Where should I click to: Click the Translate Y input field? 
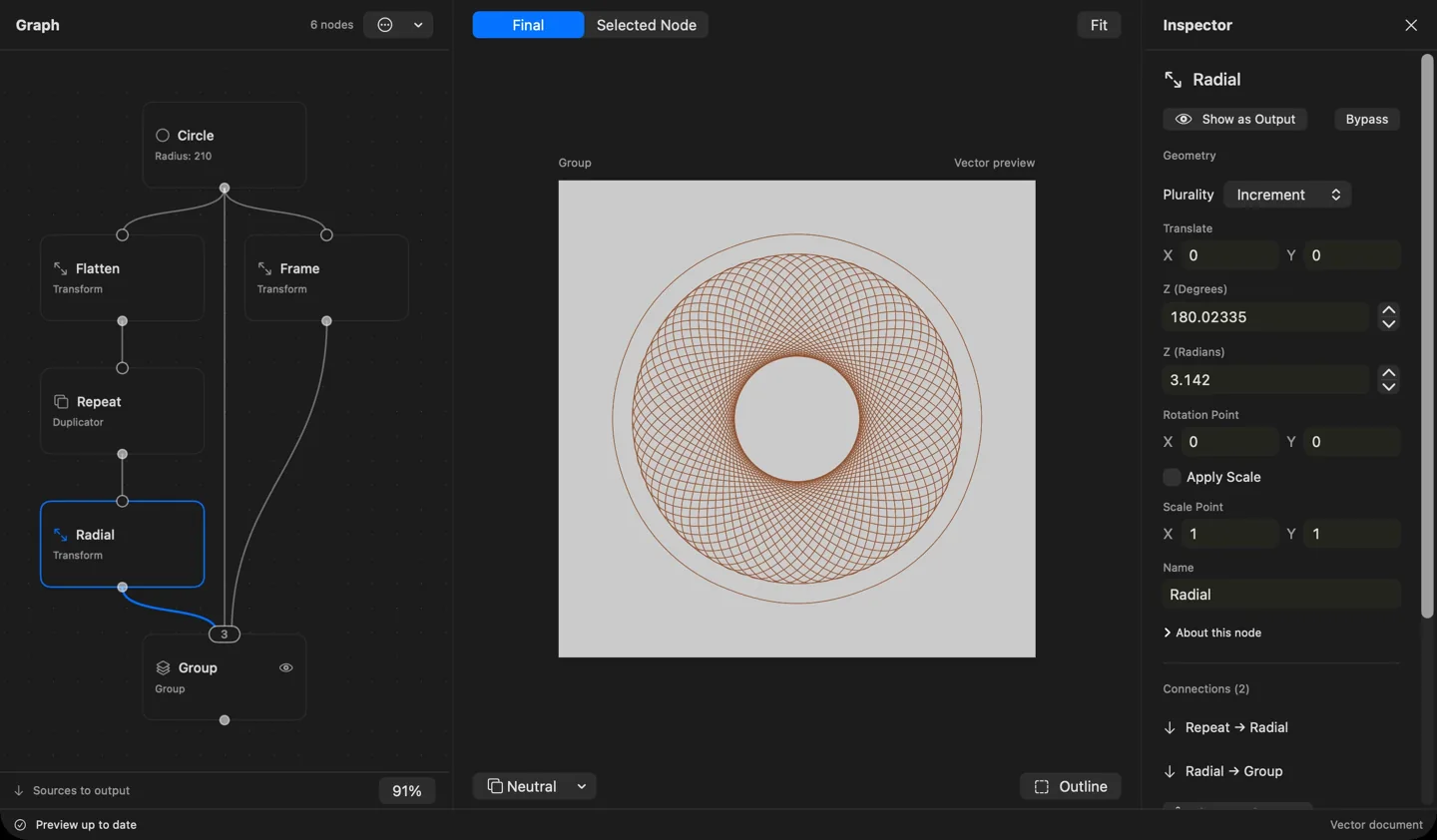(x=1353, y=255)
